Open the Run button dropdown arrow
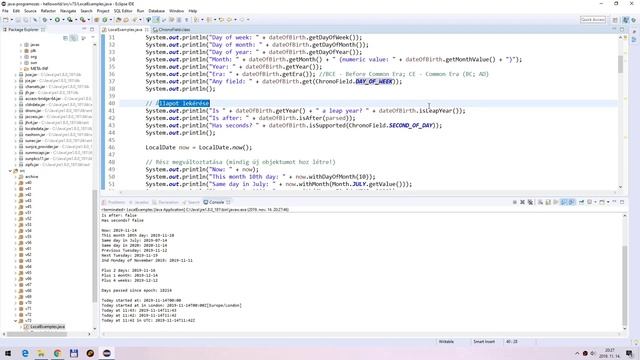This screenshot has height=360, width=640. tap(63, 20)
